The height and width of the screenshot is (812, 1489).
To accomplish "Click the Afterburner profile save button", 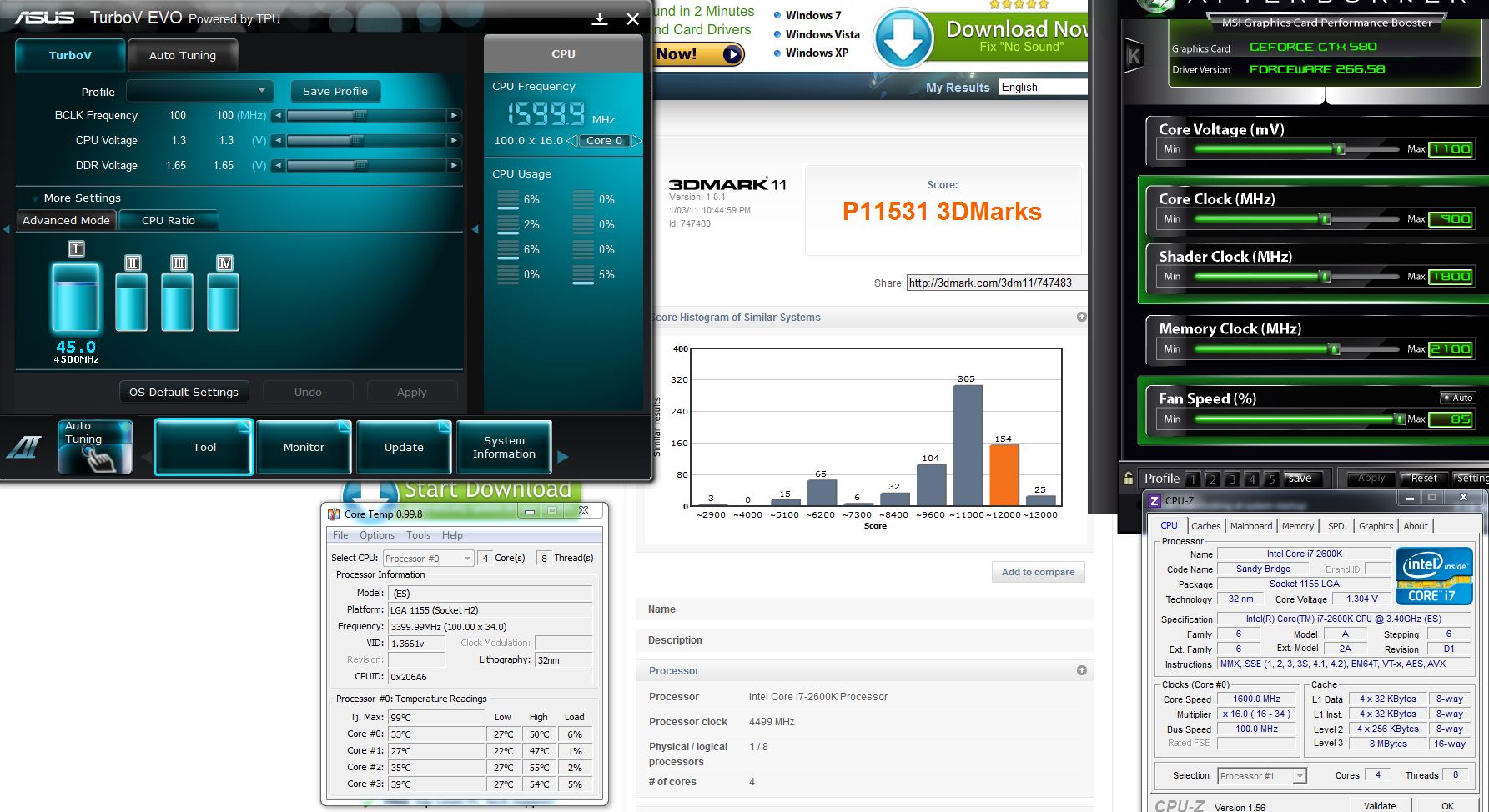I will coord(1300,479).
